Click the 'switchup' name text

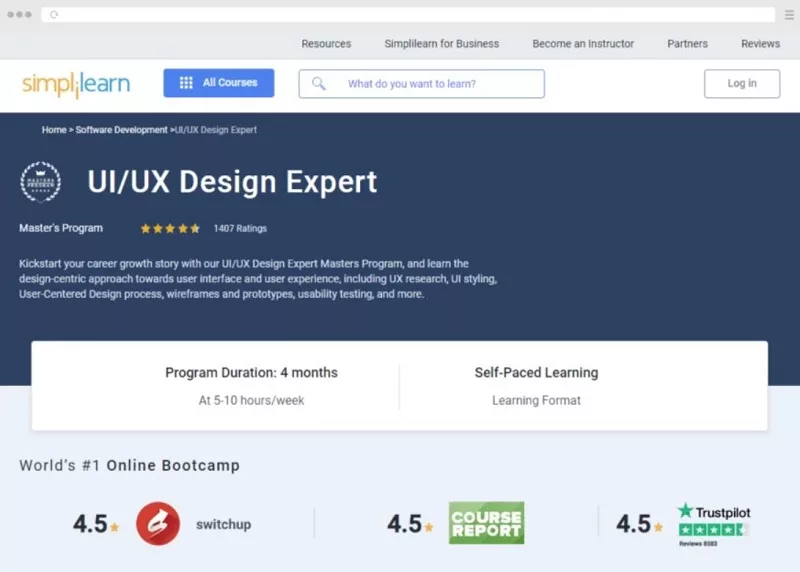(x=223, y=525)
